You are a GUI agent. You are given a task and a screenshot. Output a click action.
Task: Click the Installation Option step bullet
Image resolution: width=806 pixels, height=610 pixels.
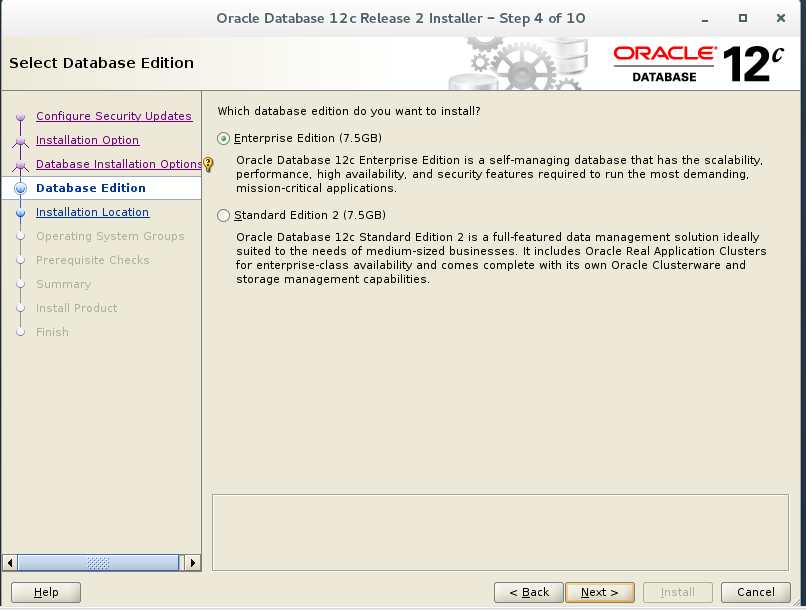(21, 140)
